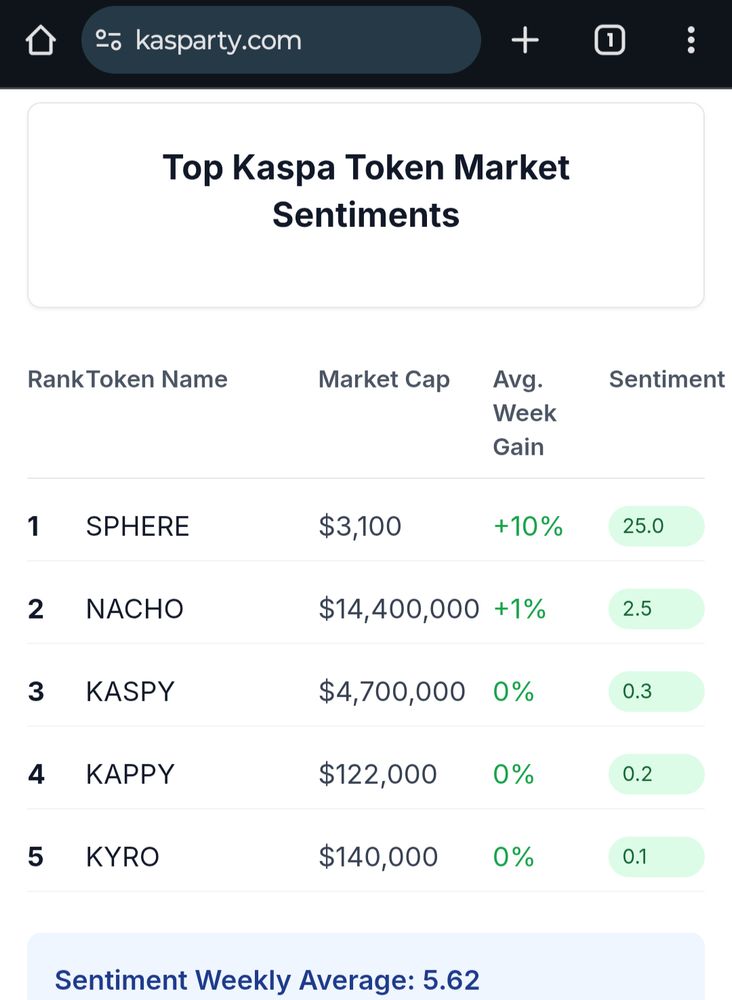Click the Rank column header

(55, 380)
